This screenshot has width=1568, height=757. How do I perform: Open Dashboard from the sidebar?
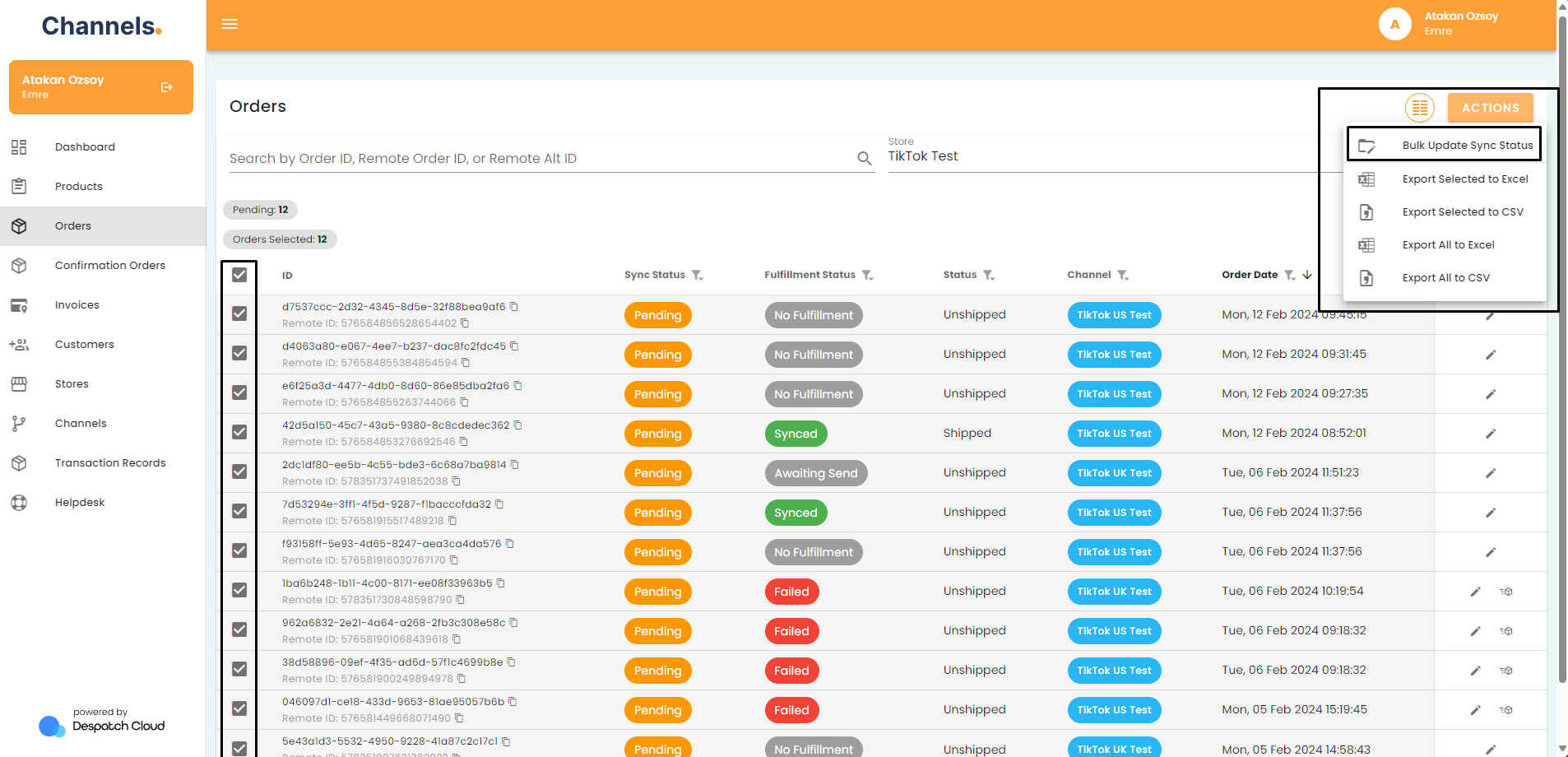103,147
